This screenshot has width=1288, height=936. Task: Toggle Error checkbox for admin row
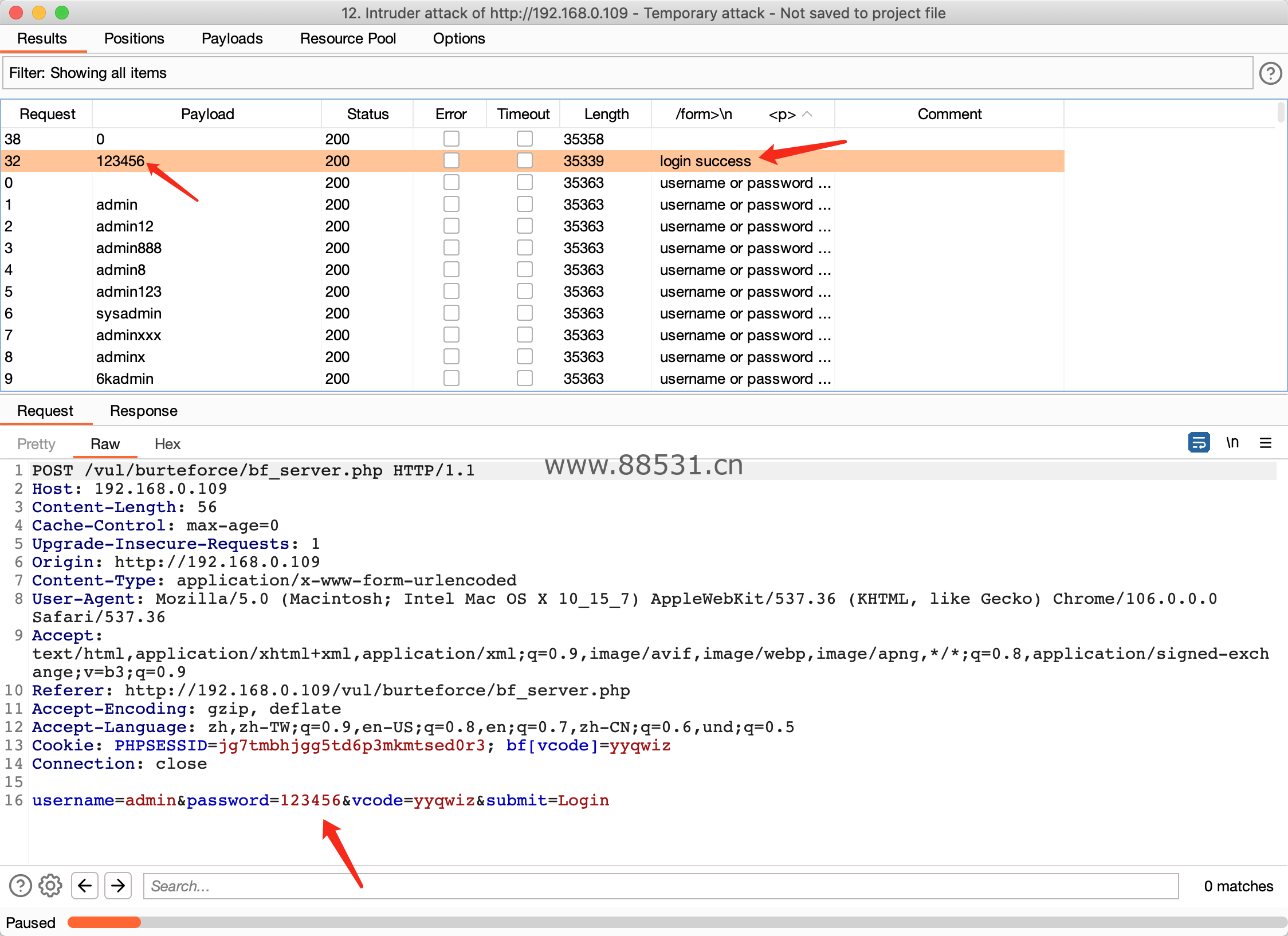tap(451, 204)
